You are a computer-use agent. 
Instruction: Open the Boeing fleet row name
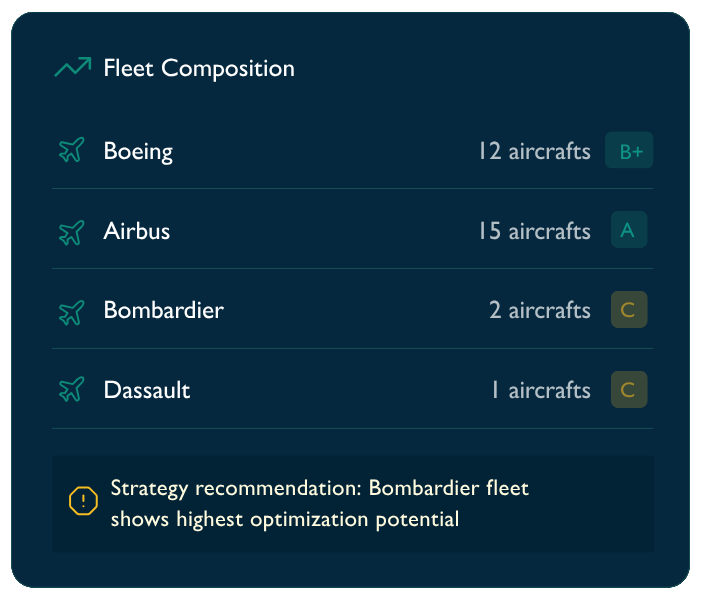coord(138,151)
